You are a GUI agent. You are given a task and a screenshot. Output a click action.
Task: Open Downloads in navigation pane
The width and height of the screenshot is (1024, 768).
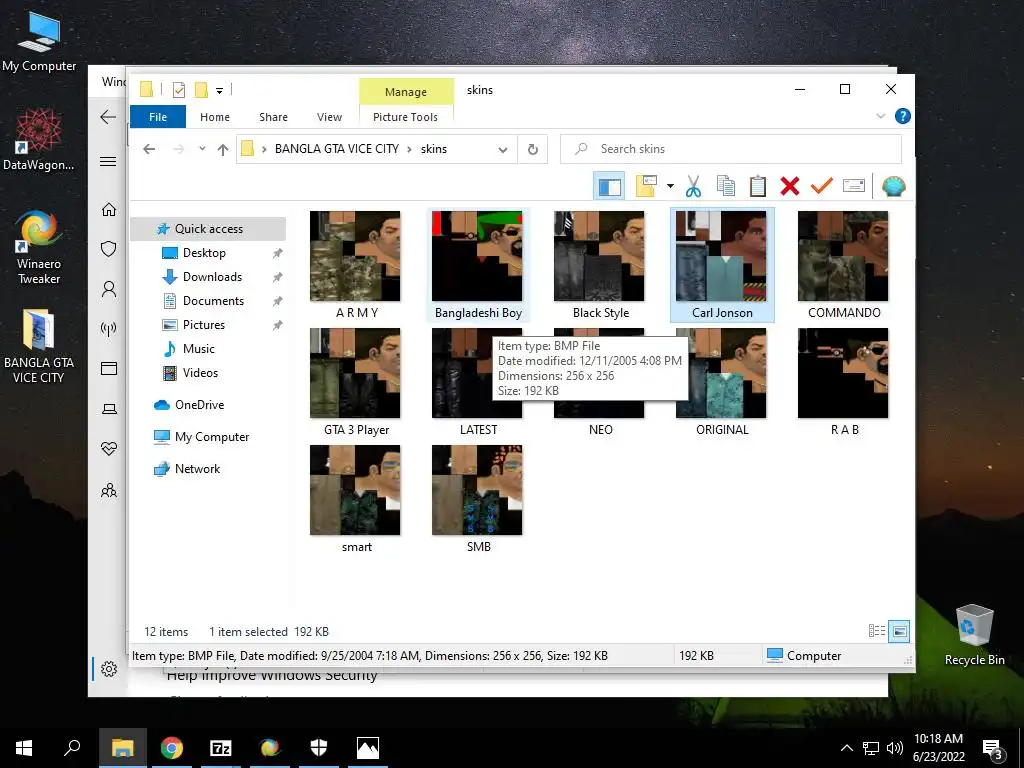(212, 277)
